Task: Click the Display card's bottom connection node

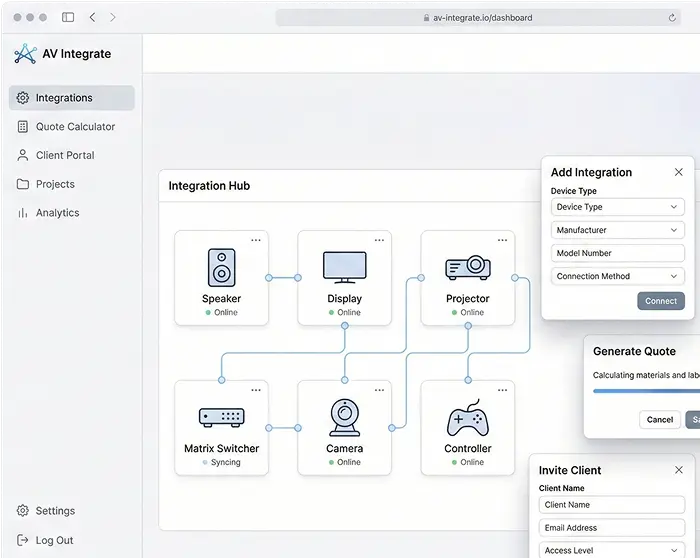Action: pos(345,326)
